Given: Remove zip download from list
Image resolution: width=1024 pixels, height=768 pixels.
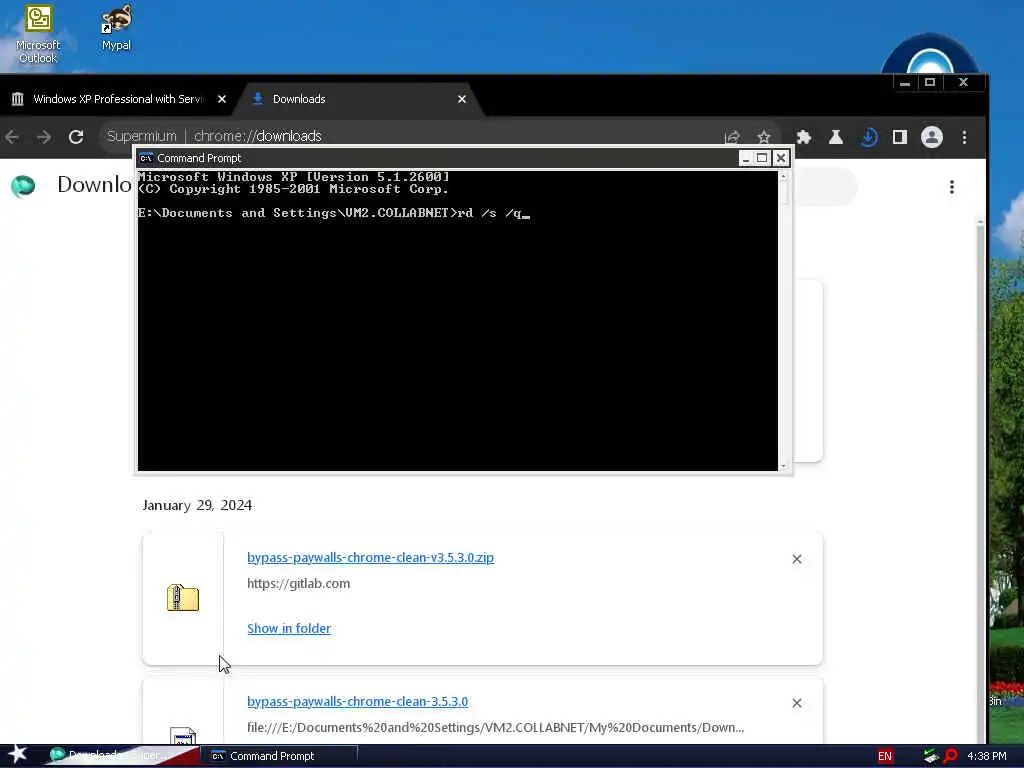Looking at the screenshot, I should [797, 559].
